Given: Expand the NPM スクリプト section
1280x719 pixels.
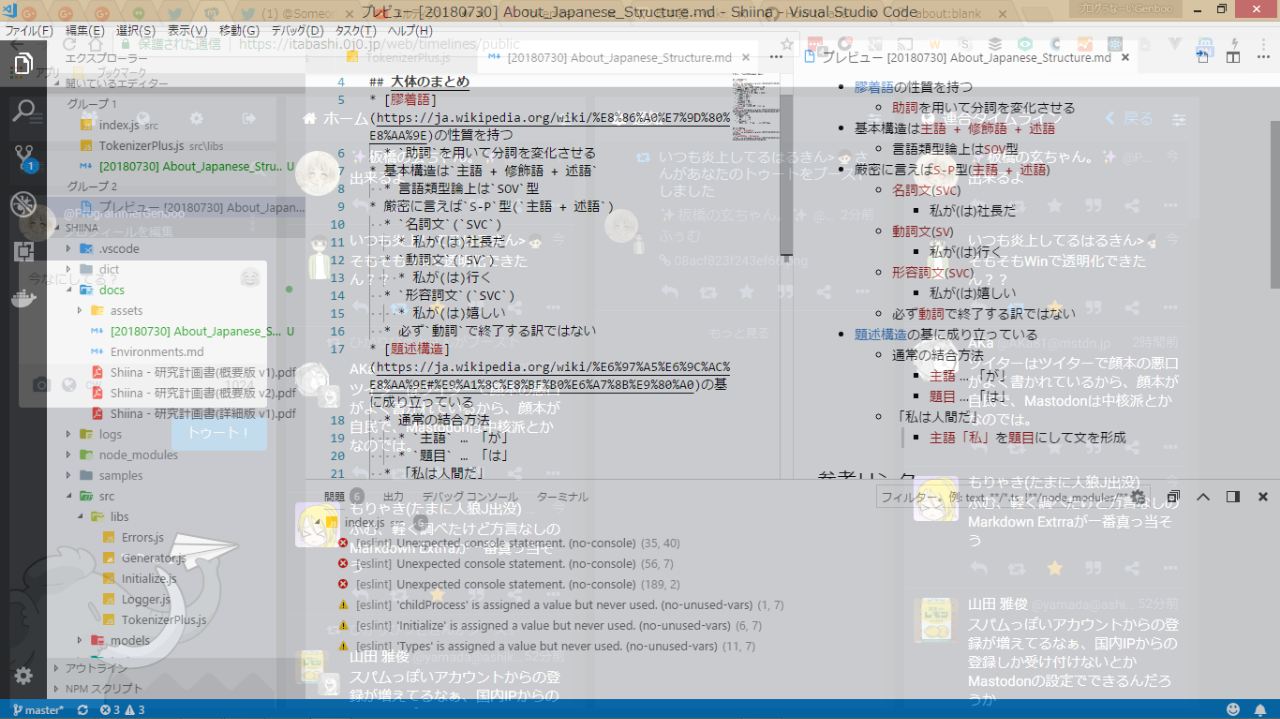Looking at the screenshot, I should pos(104,689).
